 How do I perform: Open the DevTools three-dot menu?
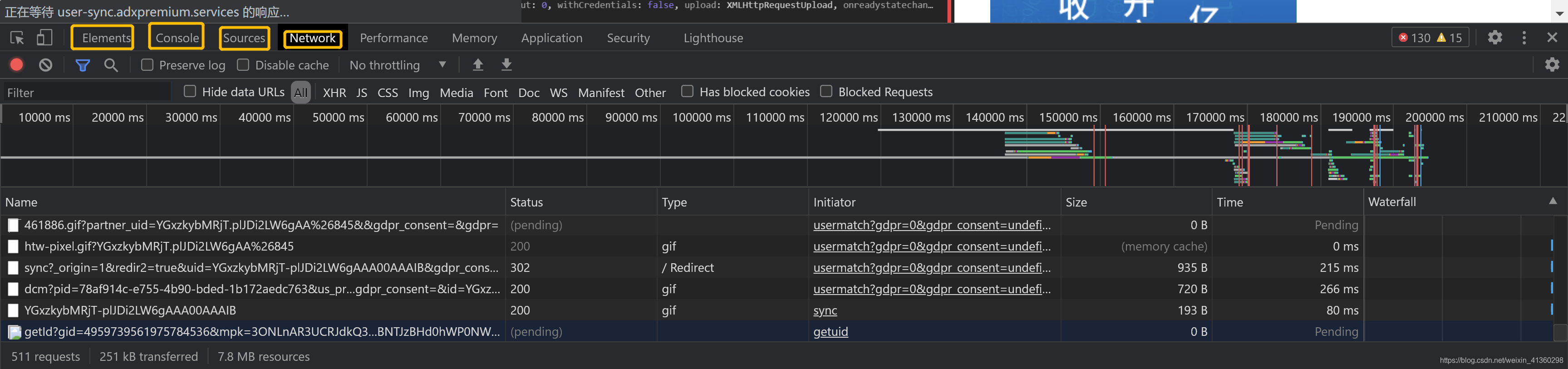click(1524, 38)
